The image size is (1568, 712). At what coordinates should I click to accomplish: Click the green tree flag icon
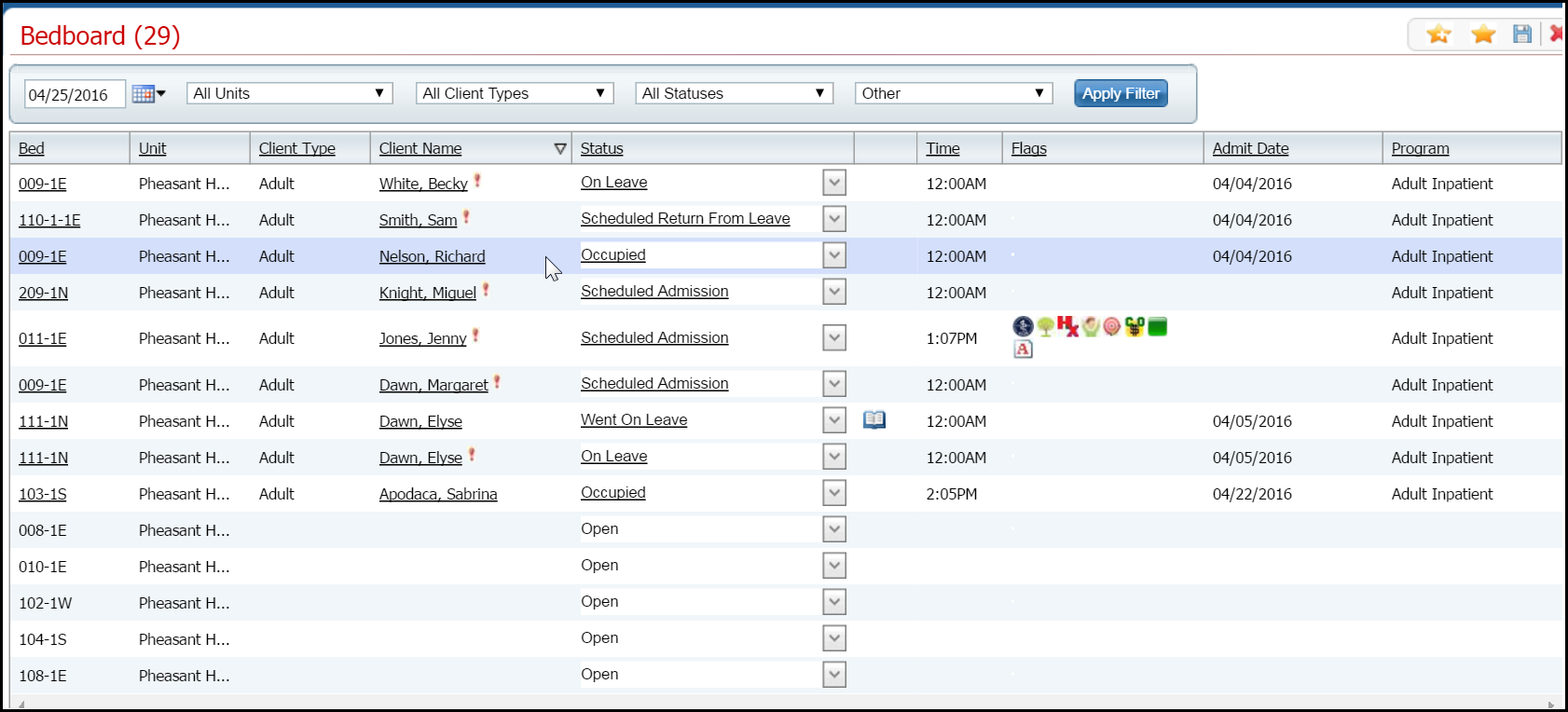[x=1046, y=326]
